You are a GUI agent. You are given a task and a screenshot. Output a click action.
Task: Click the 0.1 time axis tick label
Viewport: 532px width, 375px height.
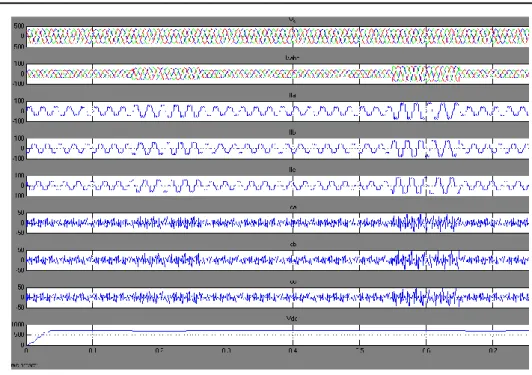pyautogui.click(x=92, y=350)
